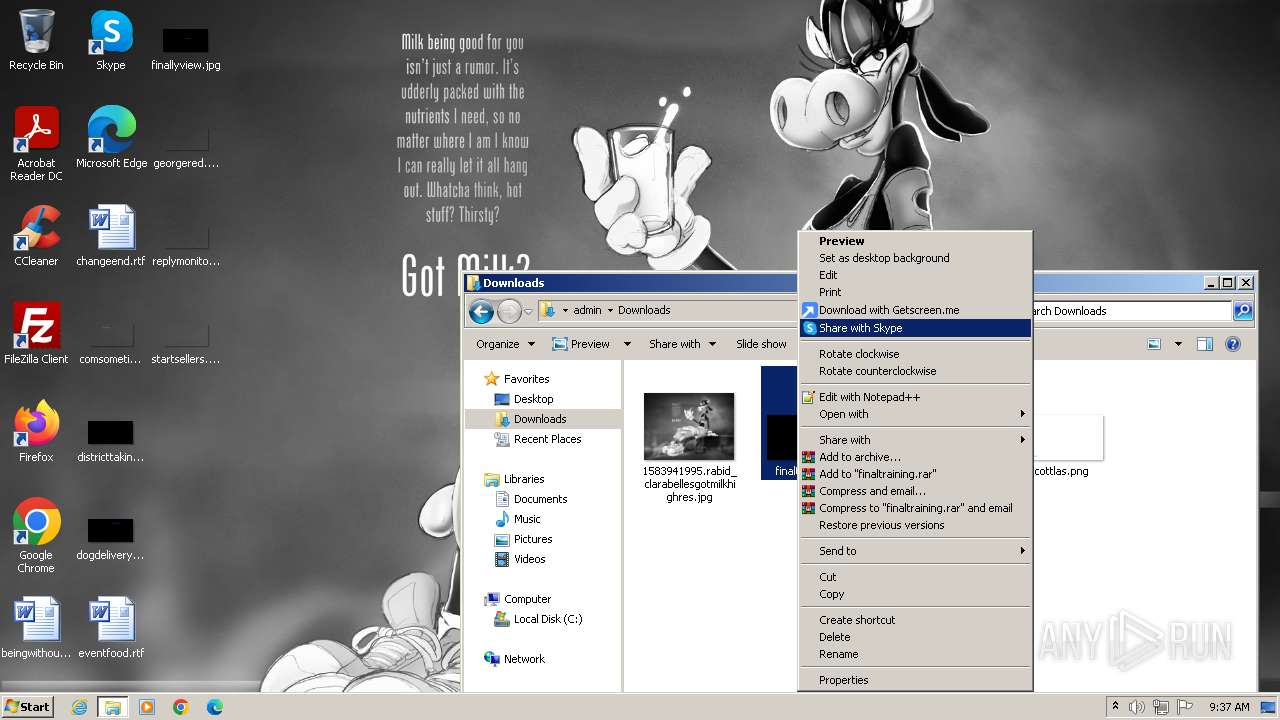Open the Preview dropdown arrow
Screen dimensions: 1280x720
click(x=627, y=344)
